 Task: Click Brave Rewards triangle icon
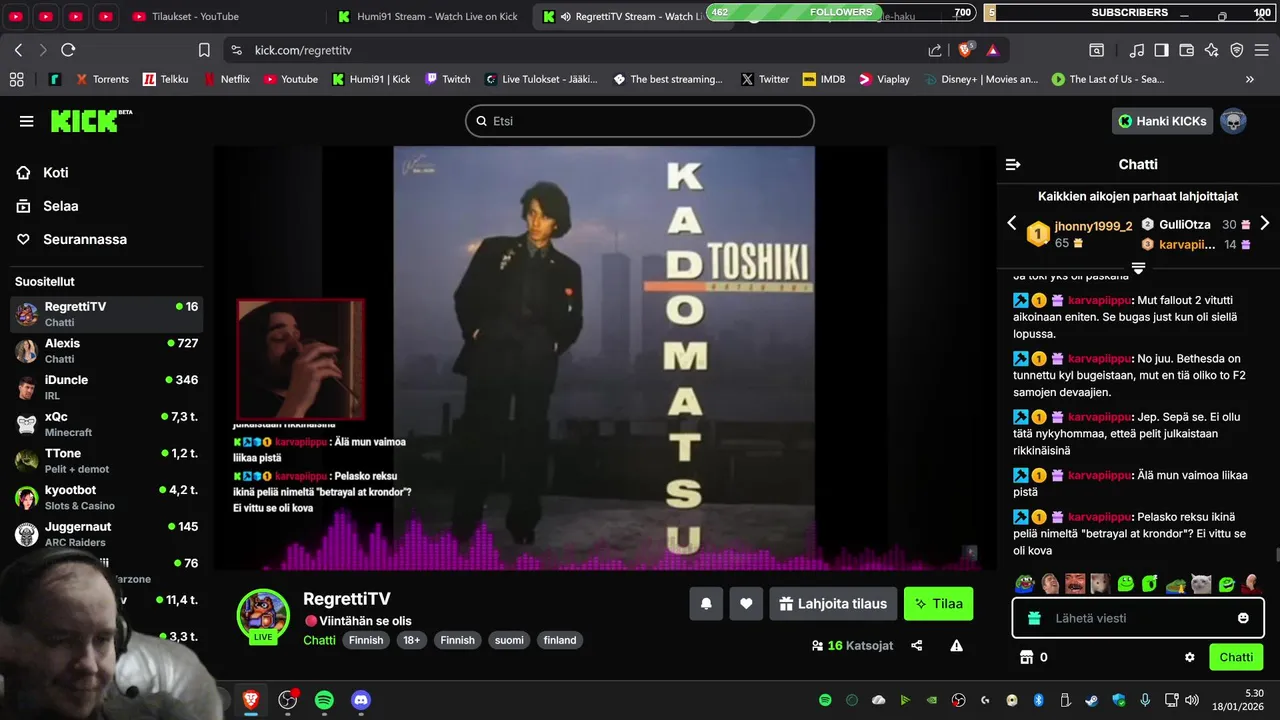pyautogui.click(x=993, y=50)
